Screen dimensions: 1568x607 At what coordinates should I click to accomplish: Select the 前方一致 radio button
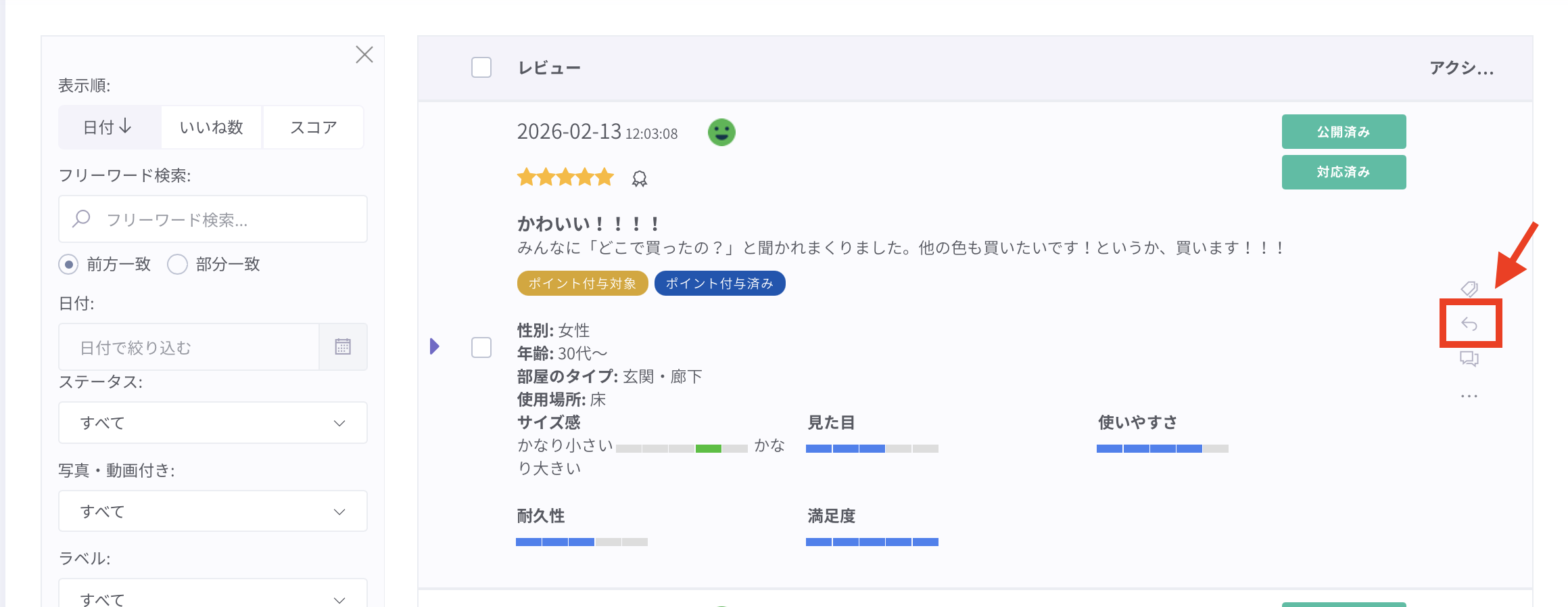pos(68,264)
